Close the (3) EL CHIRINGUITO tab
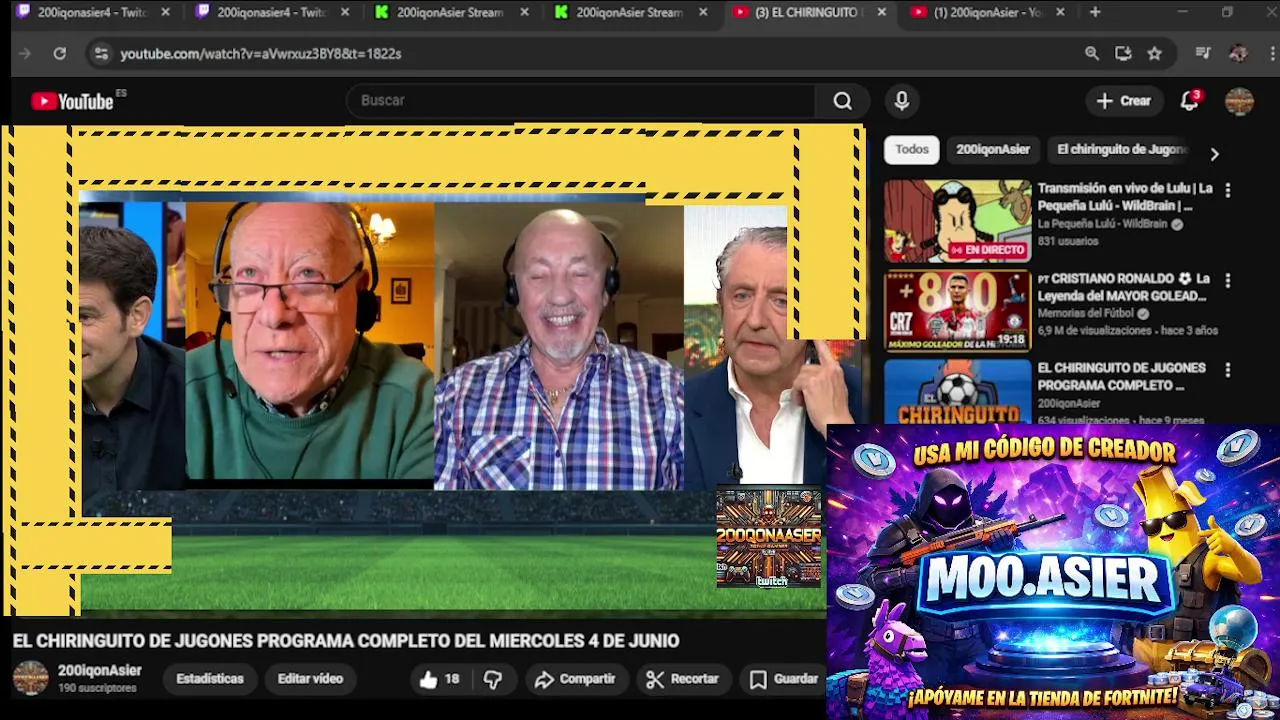Viewport: 1280px width, 720px height. point(881,13)
